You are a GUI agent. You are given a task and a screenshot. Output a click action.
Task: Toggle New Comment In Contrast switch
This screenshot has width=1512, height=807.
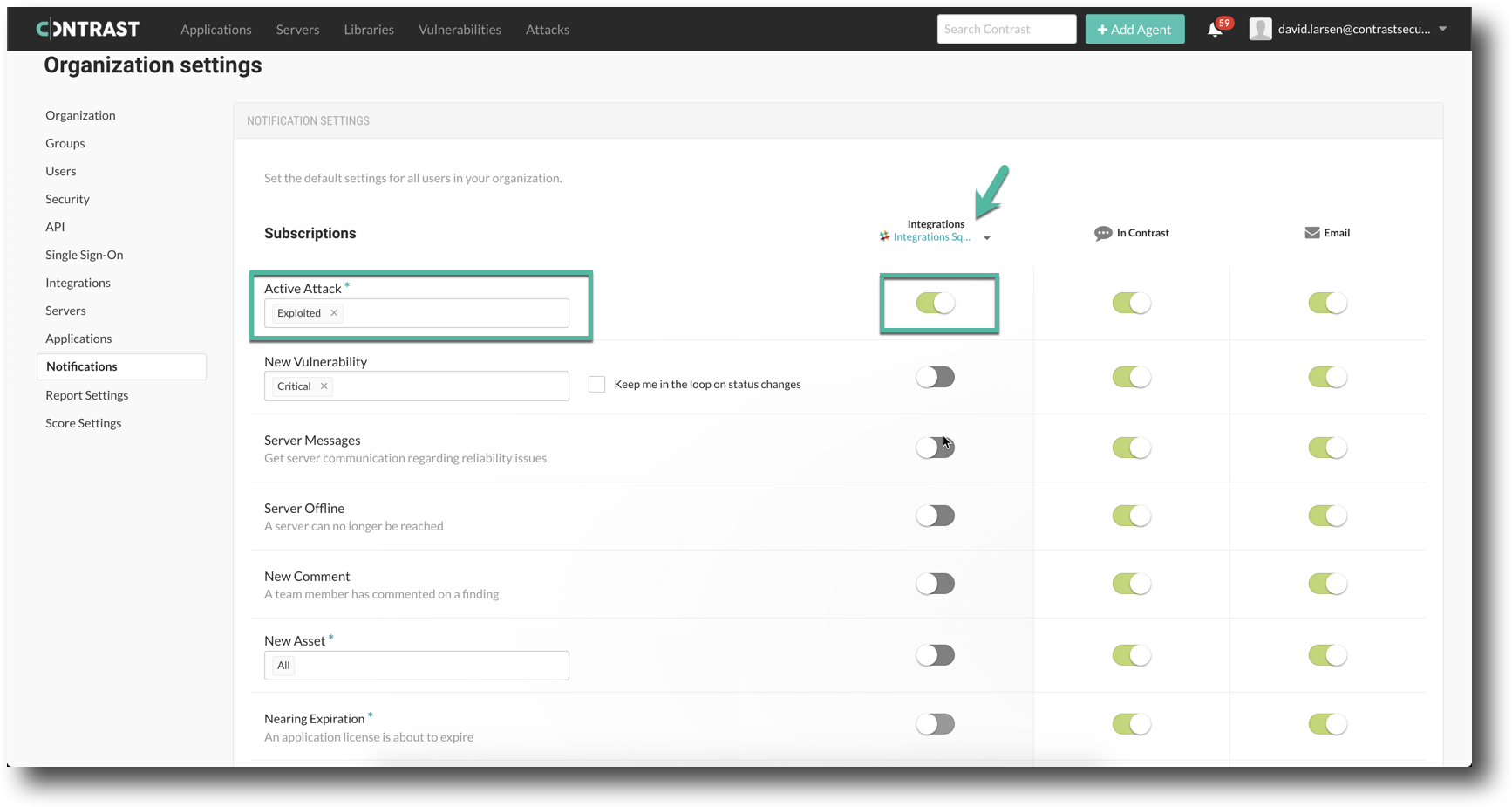[1132, 584]
